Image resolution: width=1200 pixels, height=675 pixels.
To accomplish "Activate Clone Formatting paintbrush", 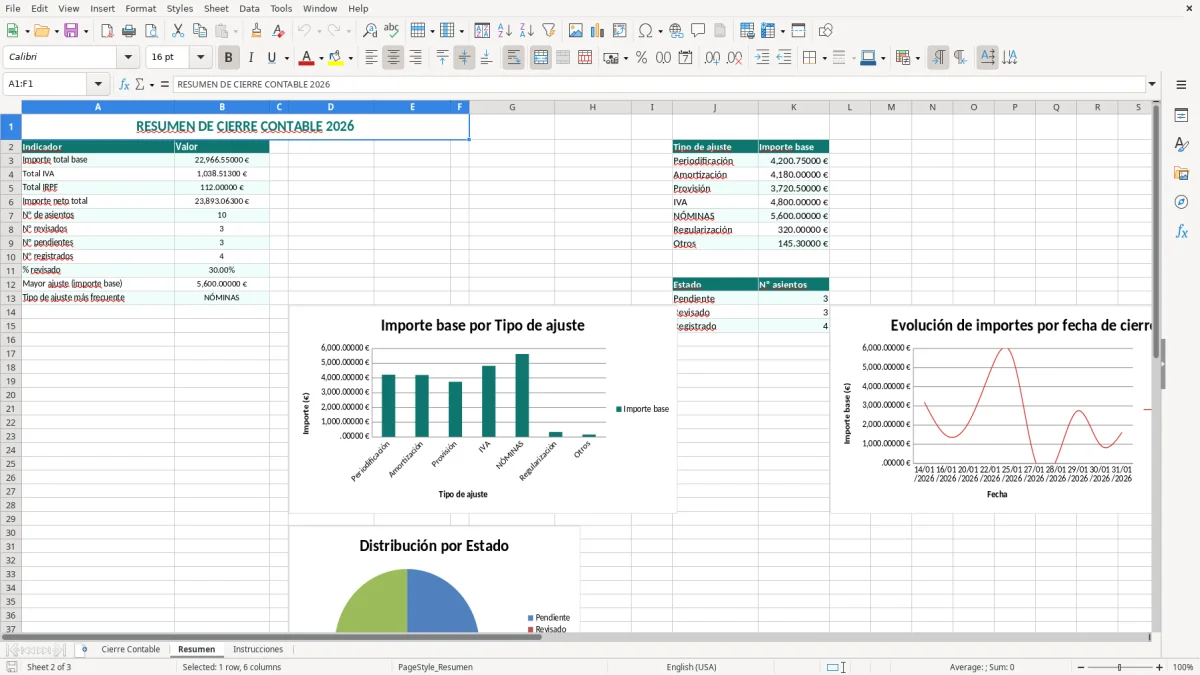I will [256, 31].
